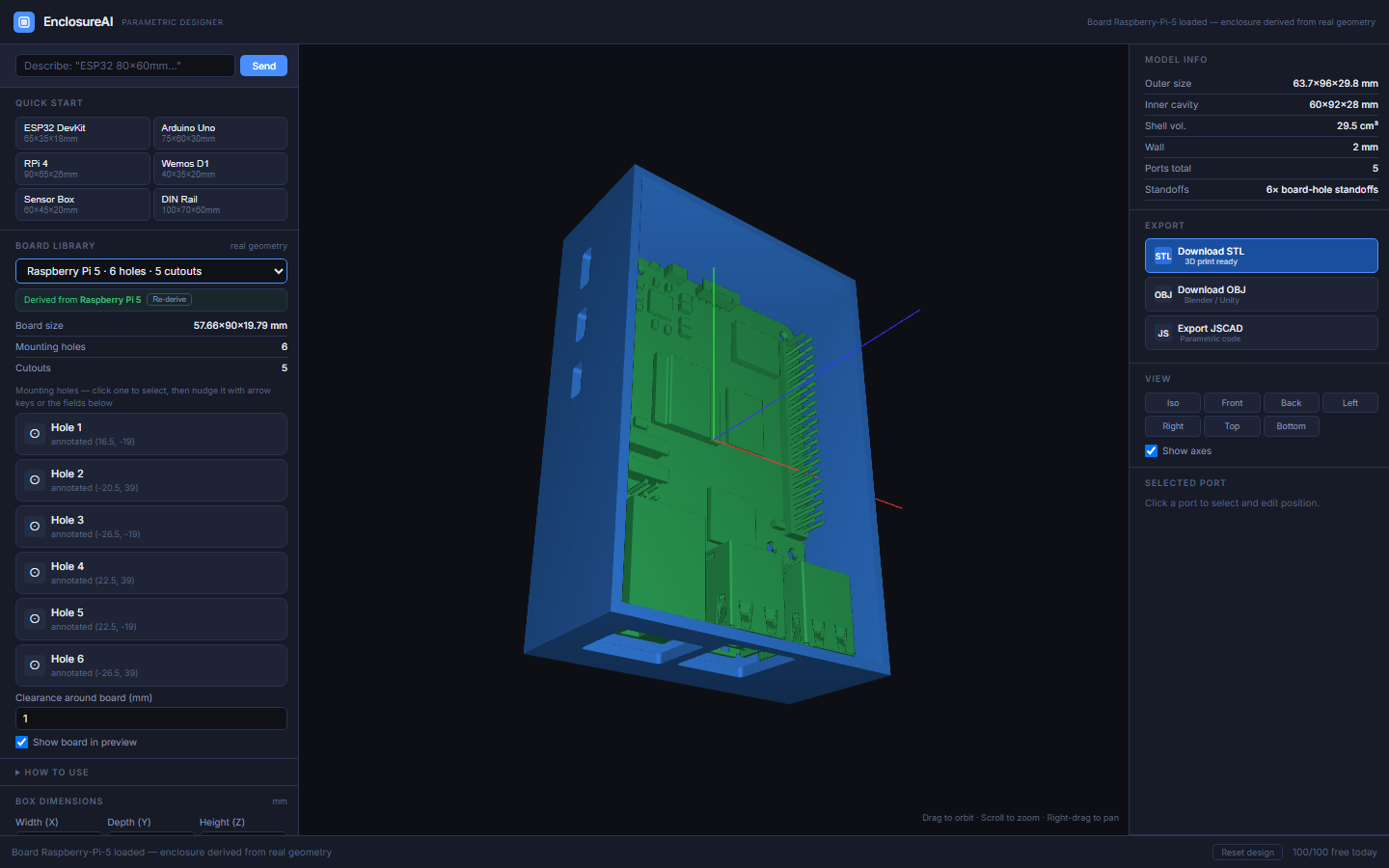Image resolution: width=1389 pixels, height=868 pixels.
Task: Click the OBJ icon on Download OBJ
Action: tap(1163, 295)
